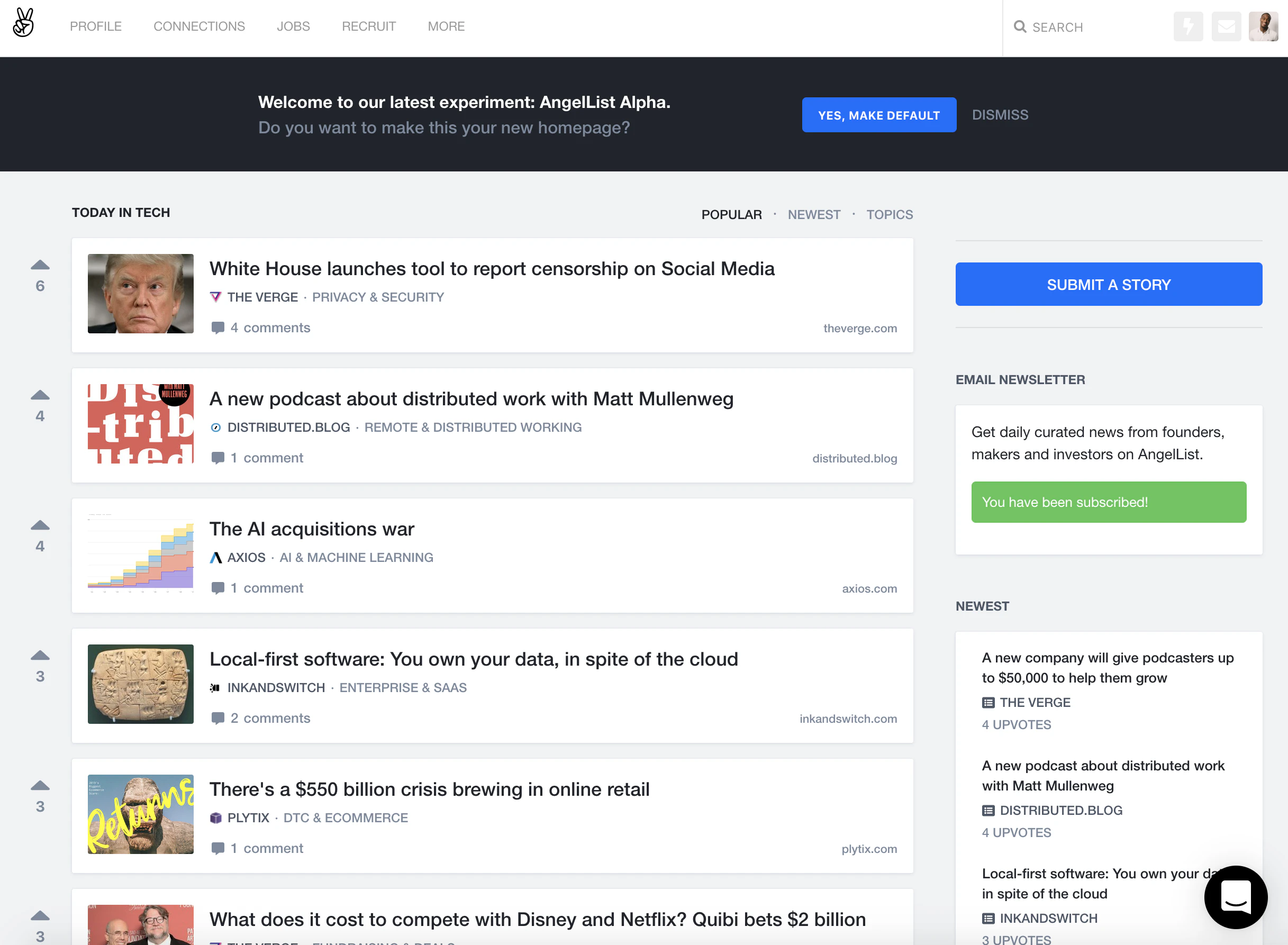Upvote the White House censorship story
1288x945 pixels.
[40, 265]
